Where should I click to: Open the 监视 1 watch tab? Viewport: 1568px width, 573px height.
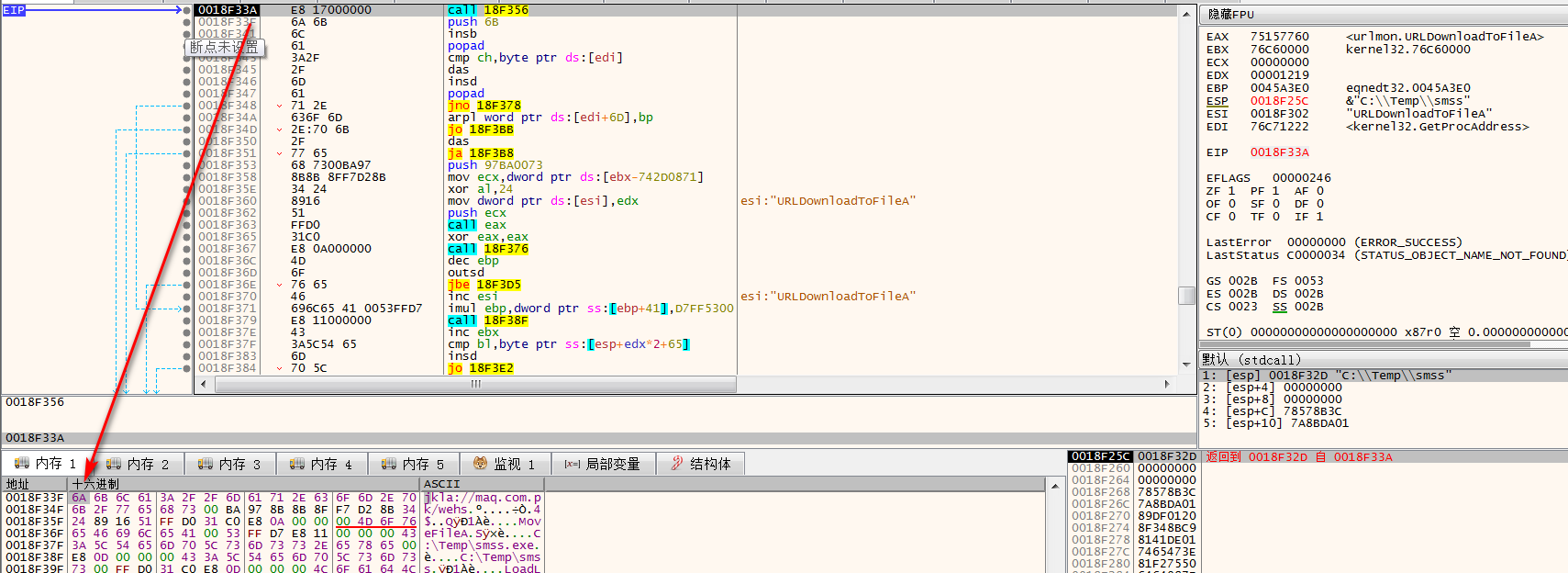click(505, 464)
